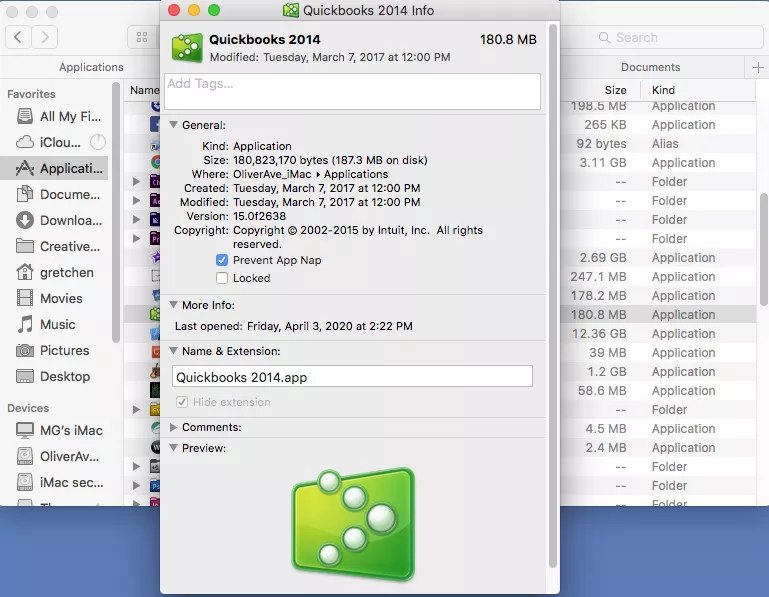Open Downloads folder in sidebar
Image resolution: width=769 pixels, height=597 pixels.
coord(58,220)
